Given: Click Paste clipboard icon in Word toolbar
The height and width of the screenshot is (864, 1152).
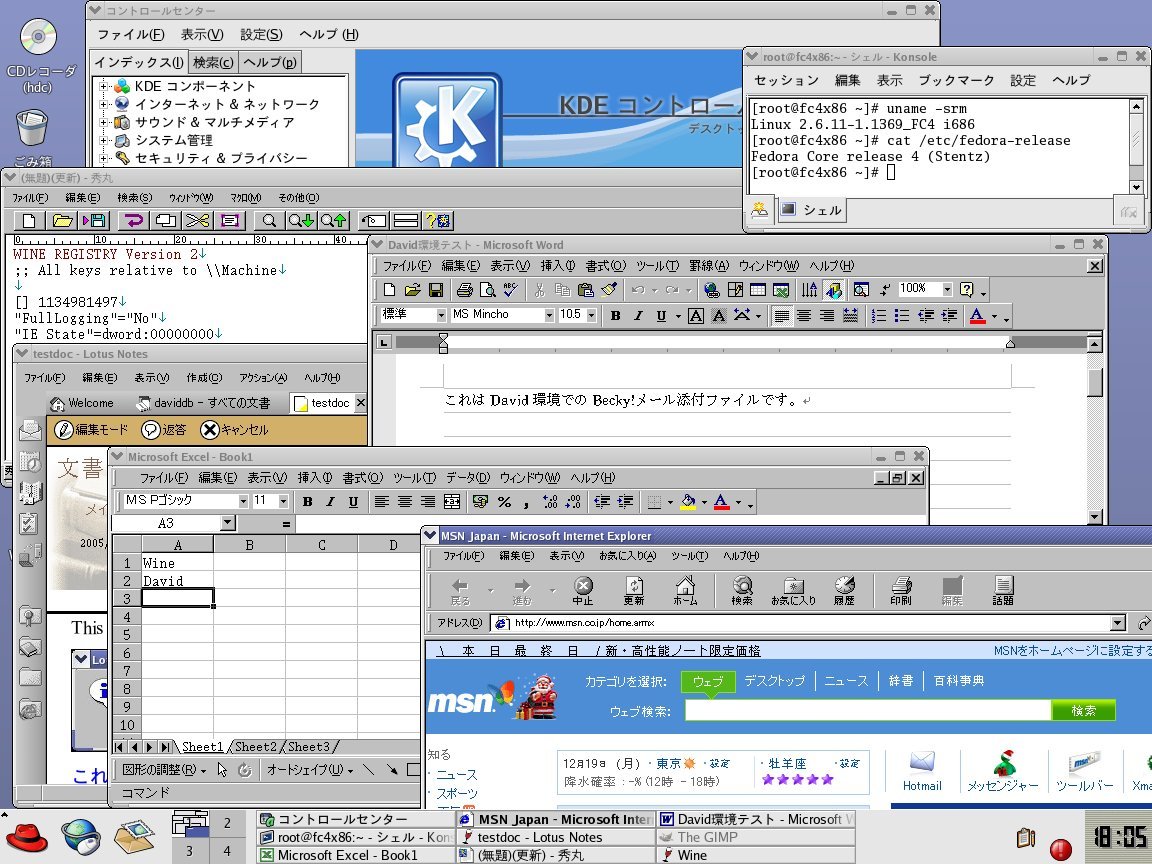Looking at the screenshot, I should coord(586,289).
